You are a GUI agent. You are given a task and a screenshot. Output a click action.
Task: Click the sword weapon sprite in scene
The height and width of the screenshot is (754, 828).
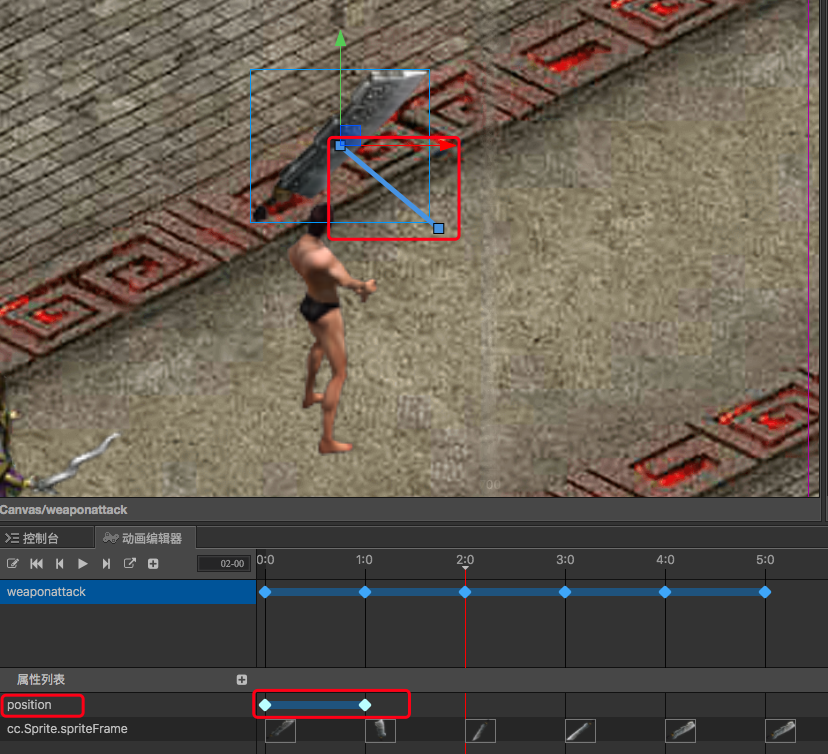338,145
